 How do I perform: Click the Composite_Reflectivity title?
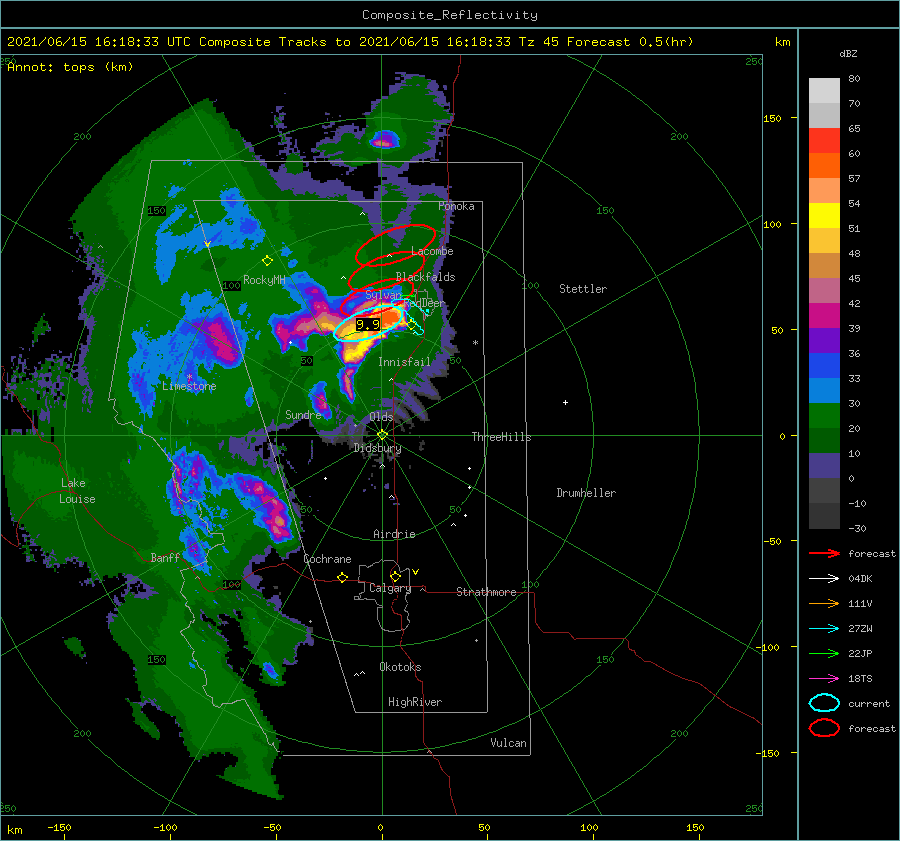pos(449,15)
